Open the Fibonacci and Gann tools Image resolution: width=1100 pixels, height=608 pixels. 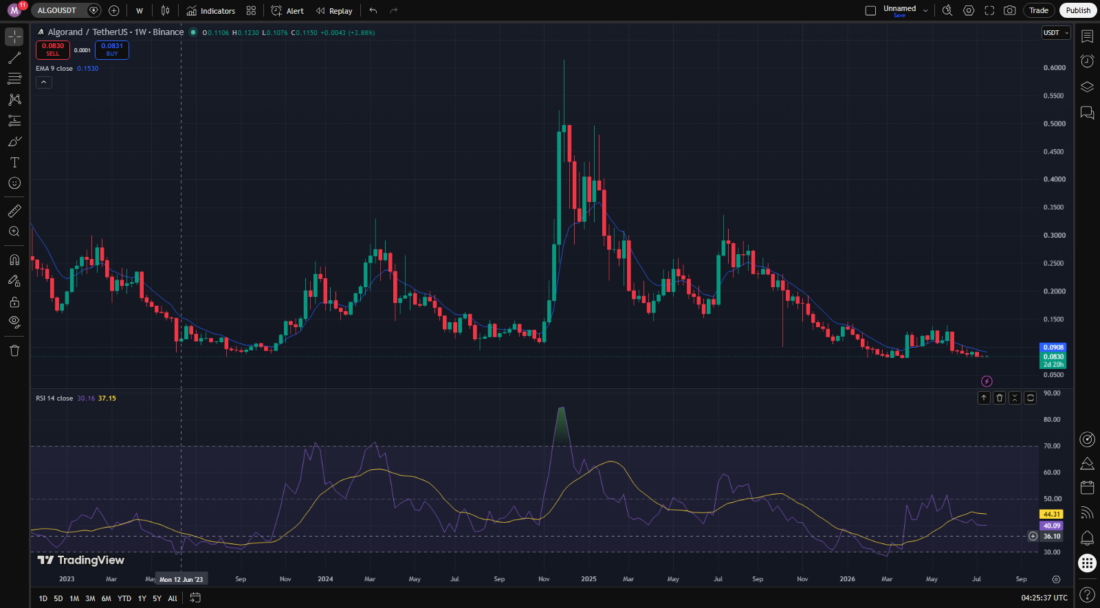tap(15, 79)
